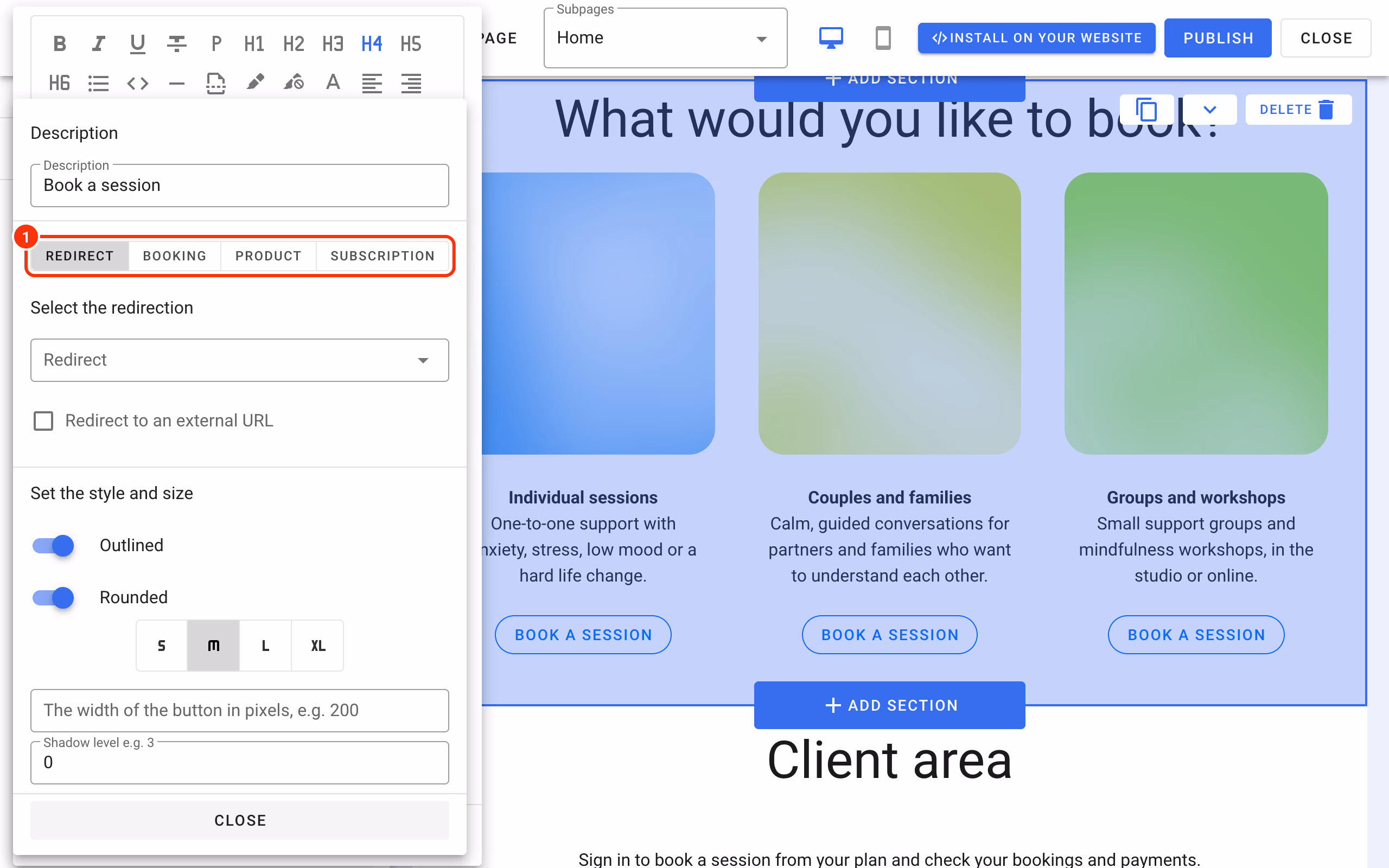This screenshot has width=1389, height=868.
Task: Open the Subpages Home dropdown
Action: (x=665, y=38)
